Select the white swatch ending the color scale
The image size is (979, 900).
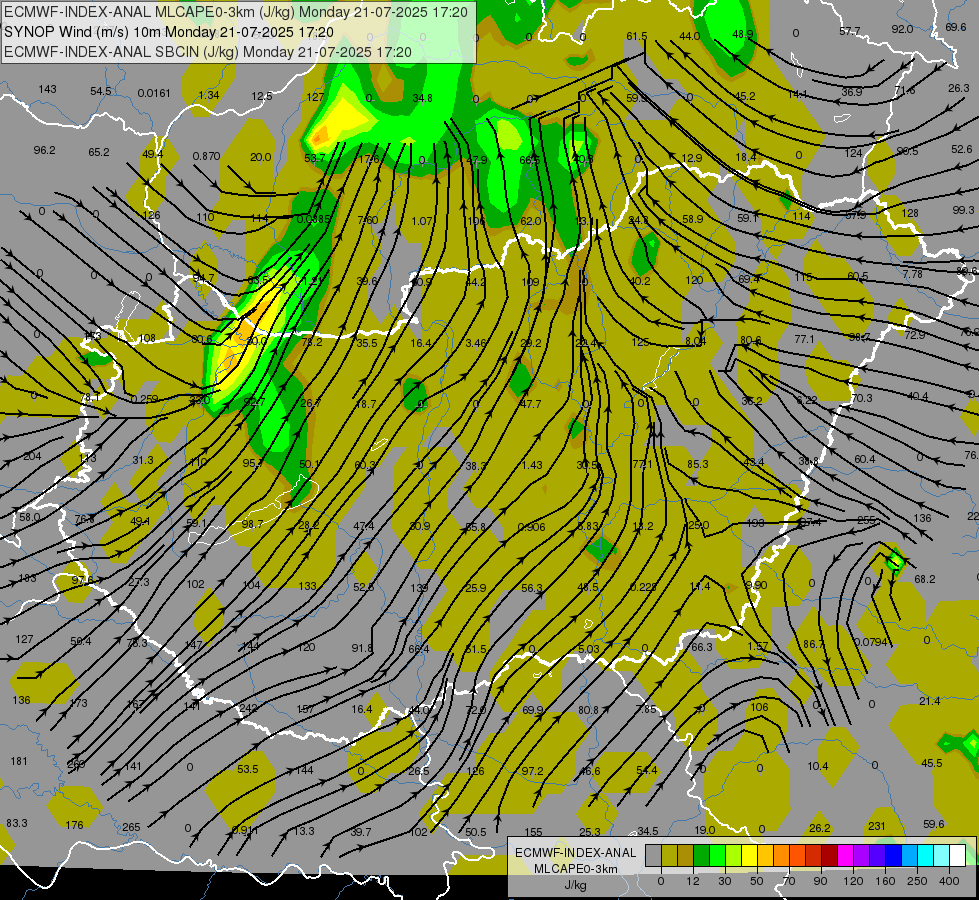957,855
